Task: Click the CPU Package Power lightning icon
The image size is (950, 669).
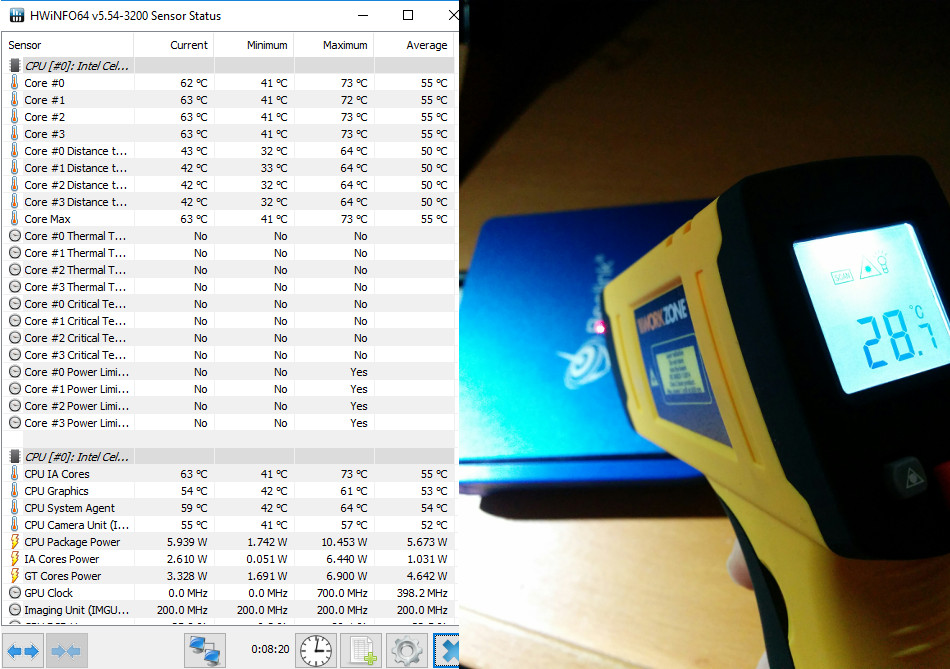Action: [x=15, y=542]
